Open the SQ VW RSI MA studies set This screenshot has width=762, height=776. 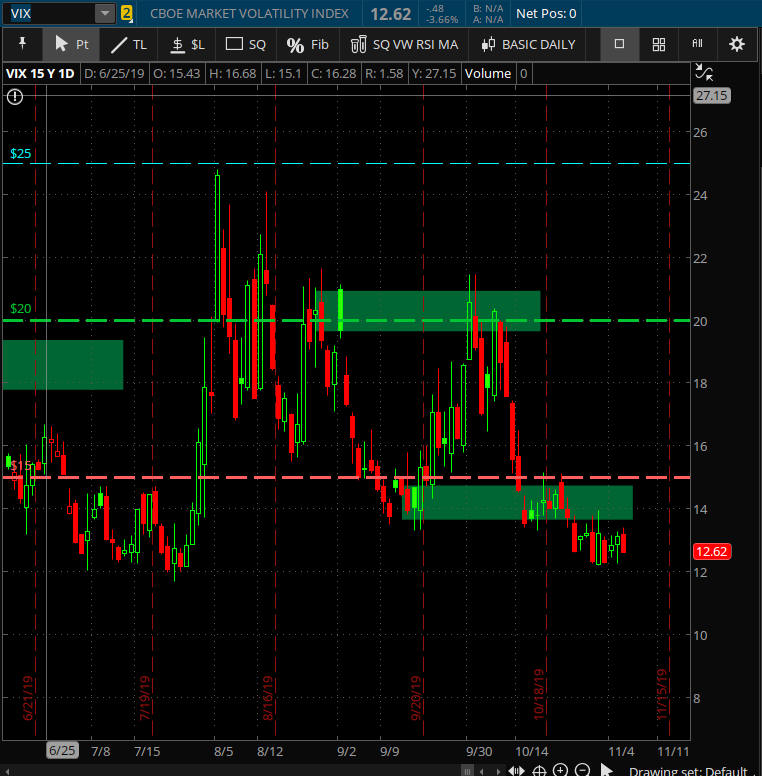click(x=405, y=44)
